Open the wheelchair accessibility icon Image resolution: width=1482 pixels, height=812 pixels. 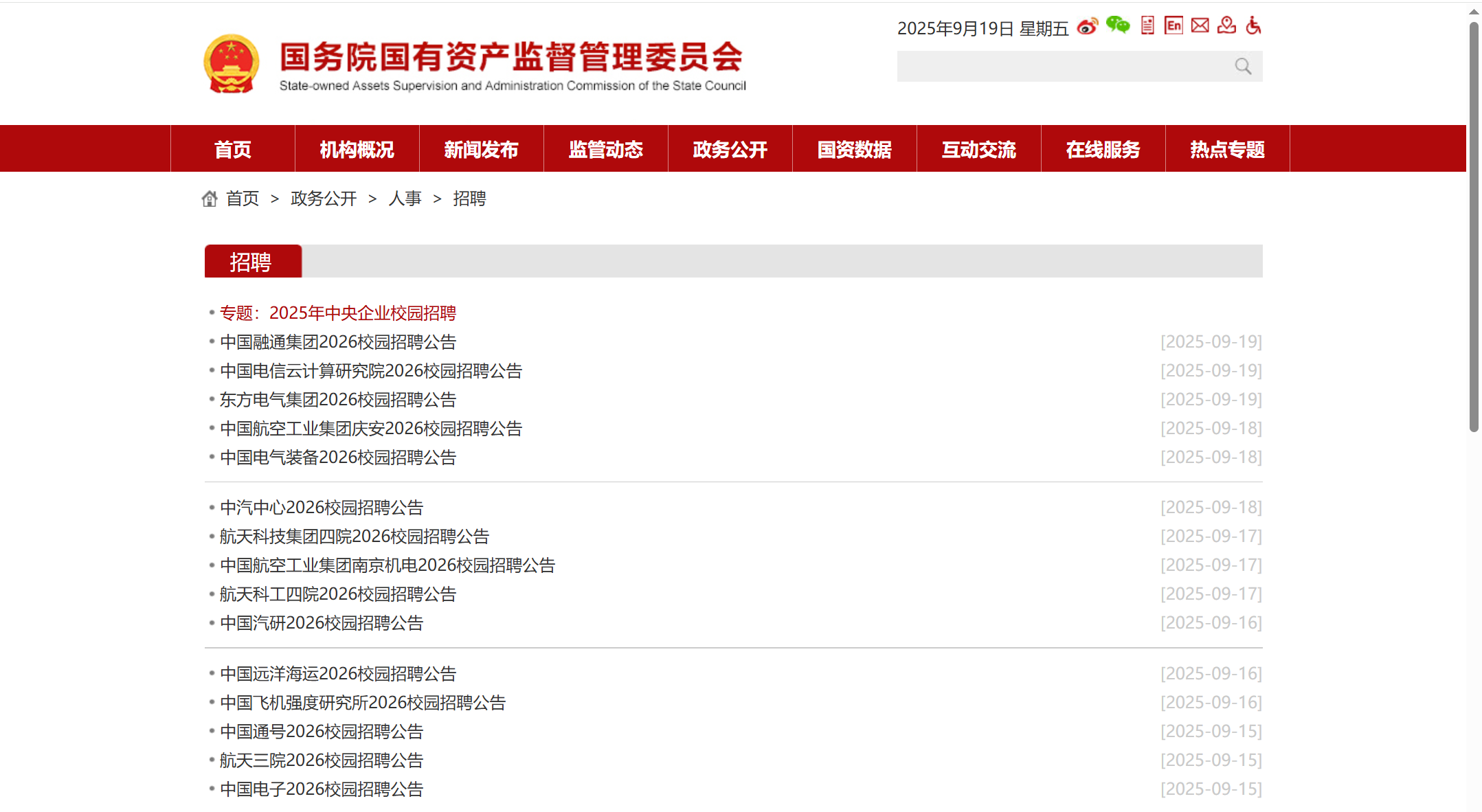[x=1253, y=25]
